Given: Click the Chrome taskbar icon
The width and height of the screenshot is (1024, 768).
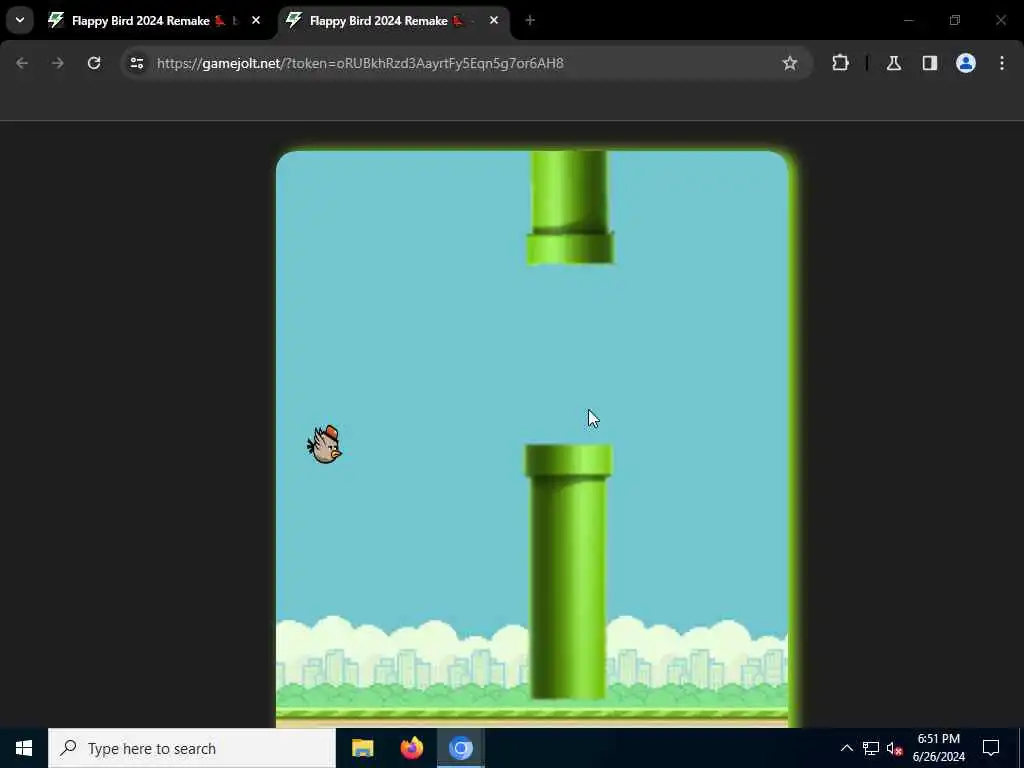Looking at the screenshot, I should pyautogui.click(x=460, y=748).
